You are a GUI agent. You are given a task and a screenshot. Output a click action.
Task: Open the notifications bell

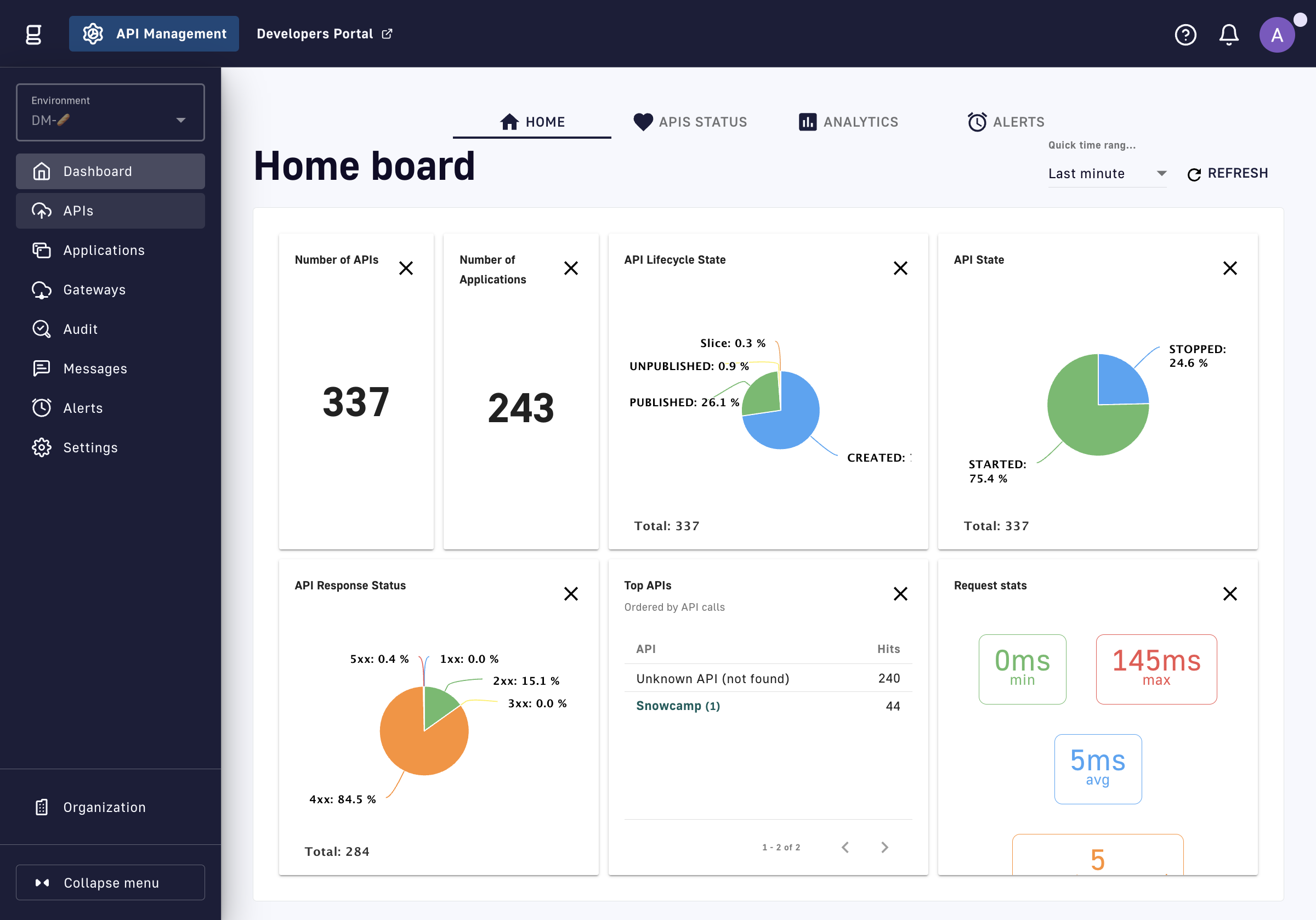point(1228,35)
